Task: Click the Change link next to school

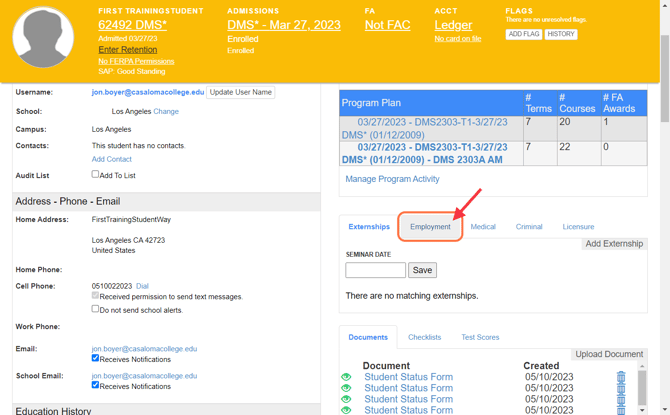Action: [166, 111]
